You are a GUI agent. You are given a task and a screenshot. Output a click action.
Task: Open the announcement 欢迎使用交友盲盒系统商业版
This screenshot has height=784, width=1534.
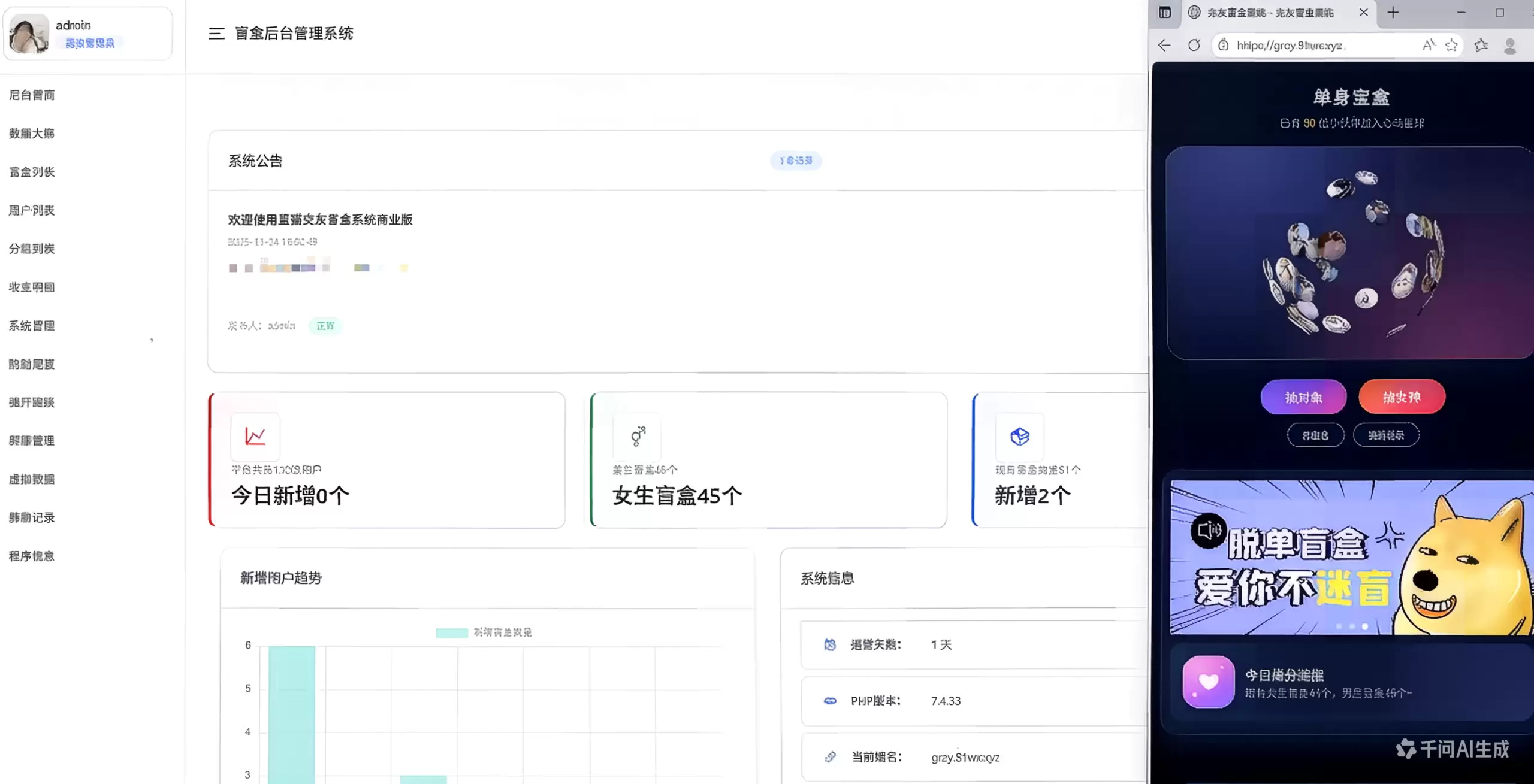point(319,220)
